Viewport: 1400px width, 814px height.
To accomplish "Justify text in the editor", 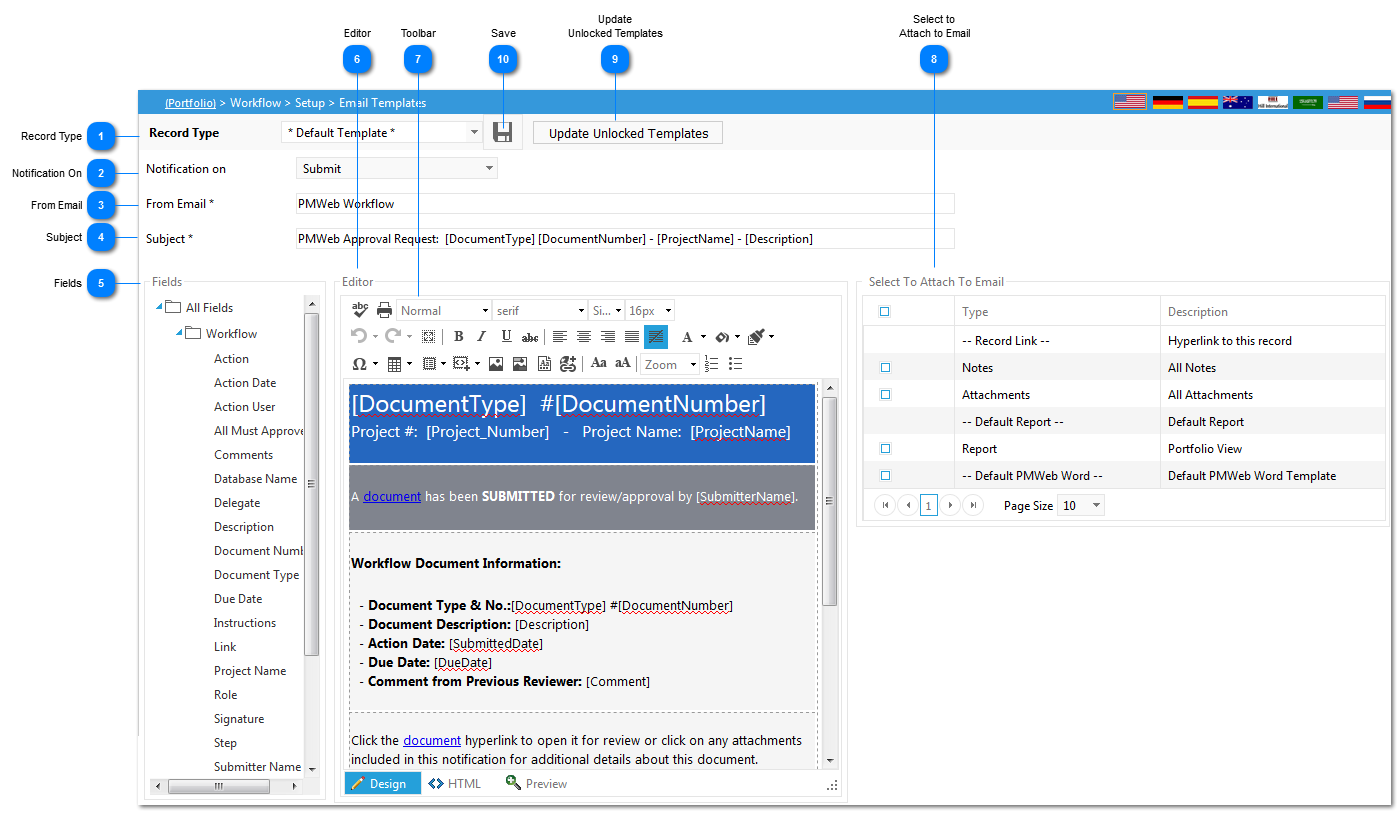I will [632, 337].
